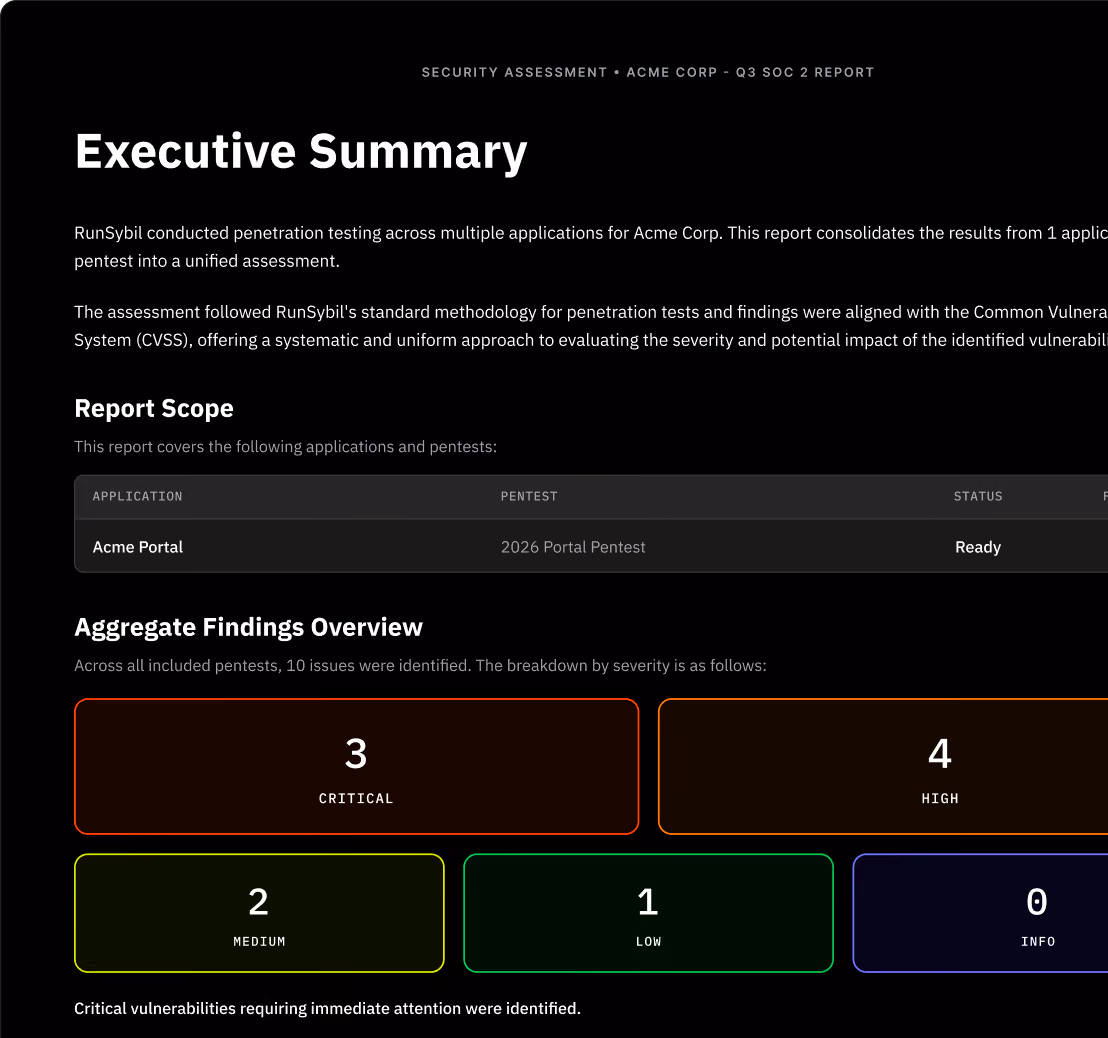Click the Ready status cell
This screenshot has height=1038, width=1108.
click(978, 547)
